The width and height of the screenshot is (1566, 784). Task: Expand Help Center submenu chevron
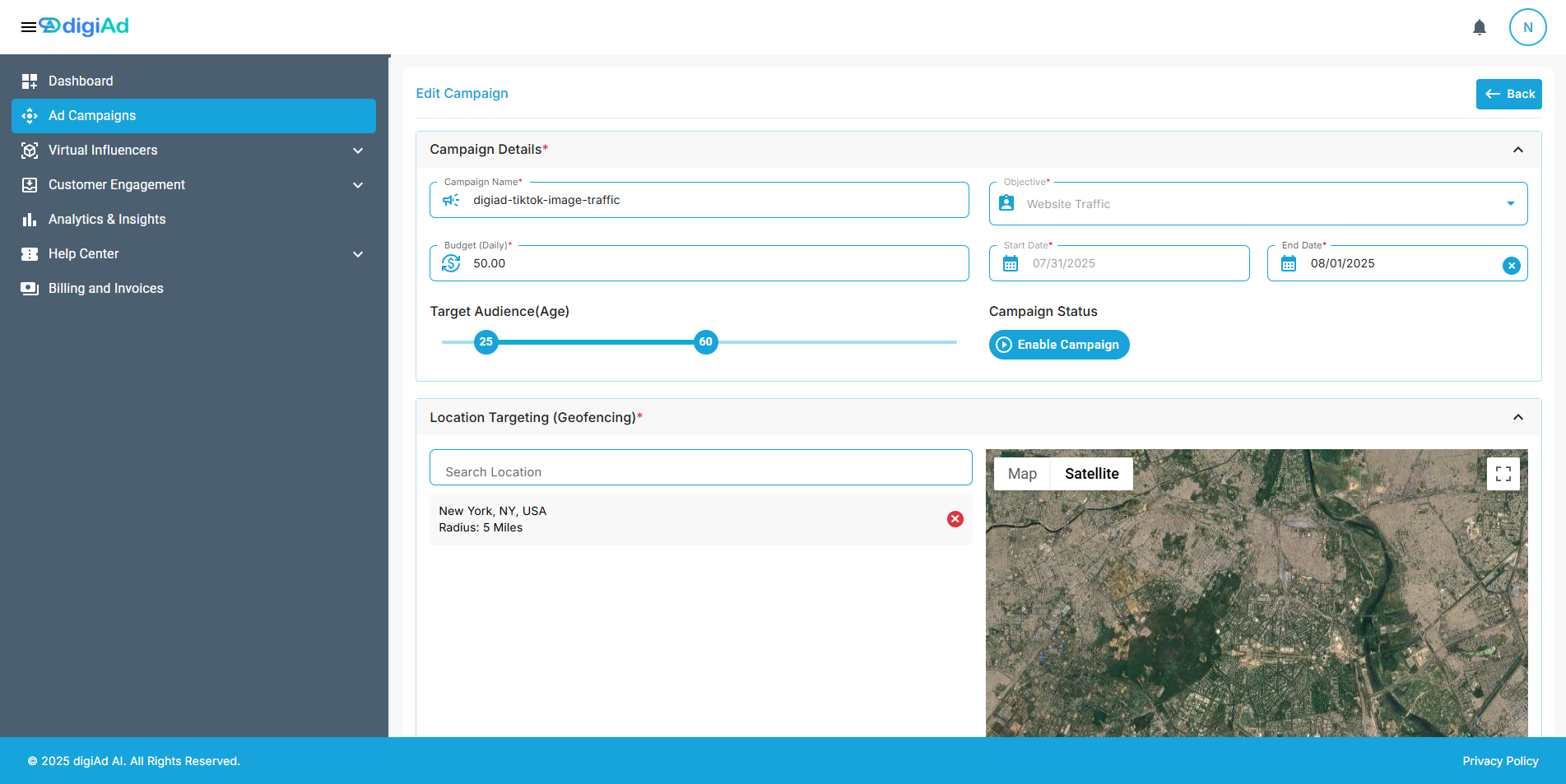point(358,254)
